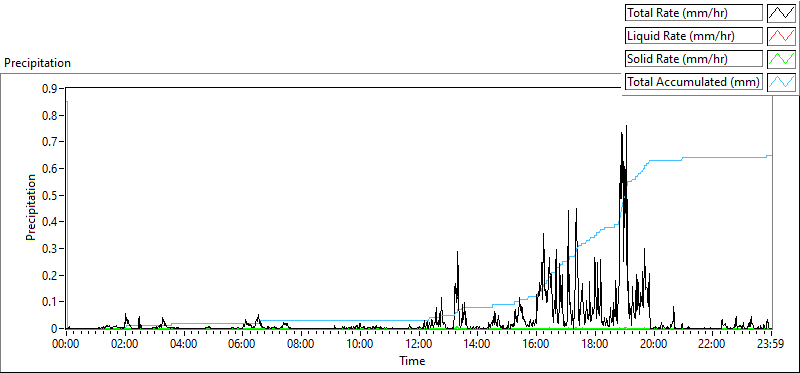The image size is (800, 373).
Task: Click the Solid Rate green line-style icon
Action: [782, 59]
